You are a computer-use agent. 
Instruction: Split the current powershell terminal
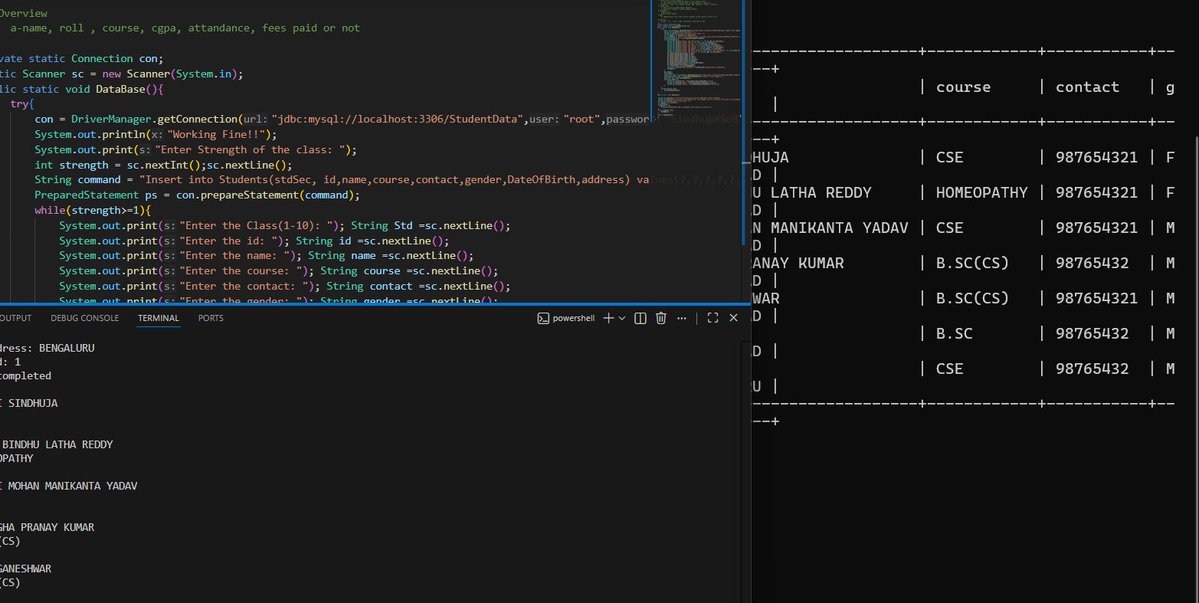coord(638,318)
